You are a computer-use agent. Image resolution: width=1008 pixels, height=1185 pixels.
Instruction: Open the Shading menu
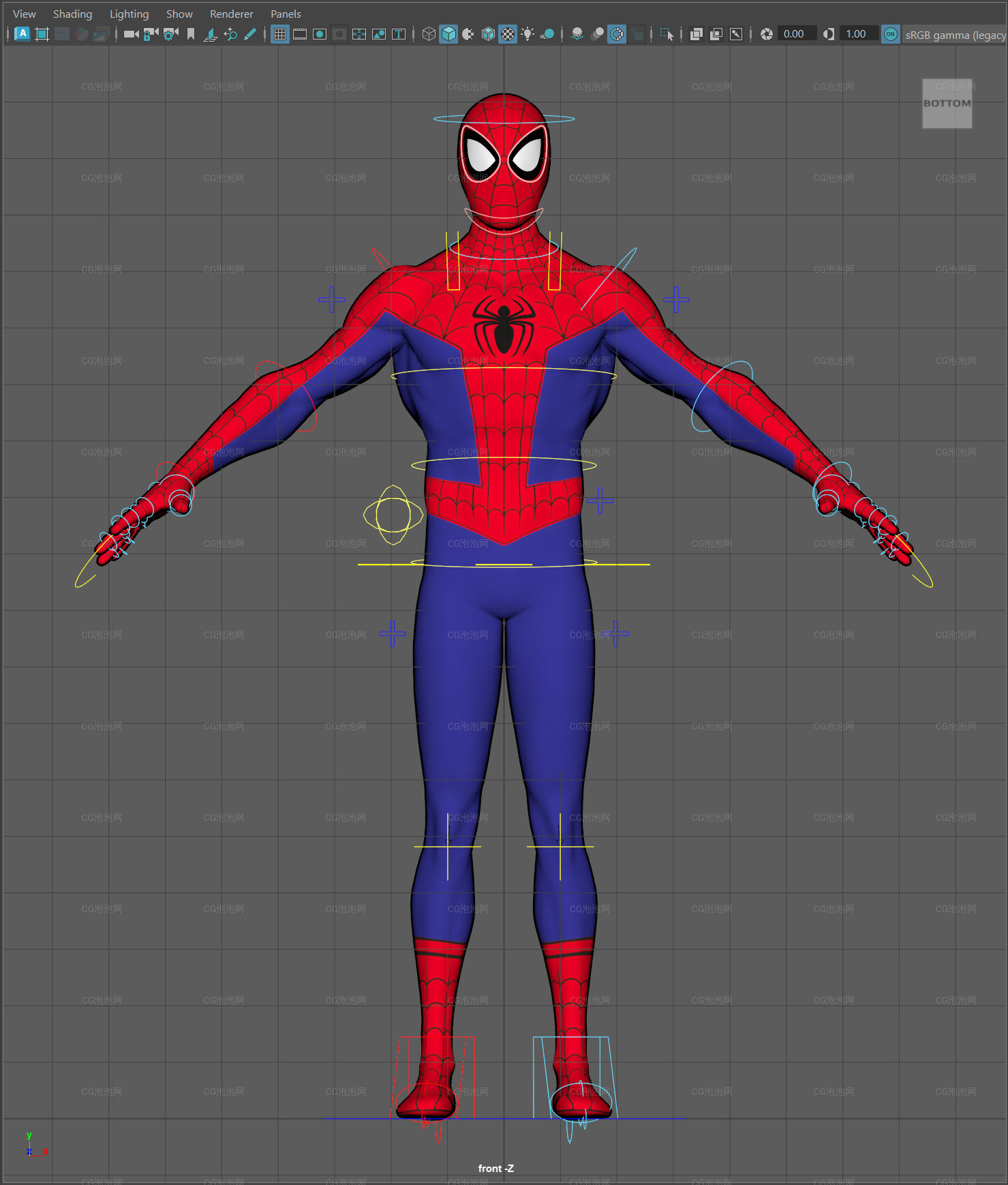pos(72,14)
